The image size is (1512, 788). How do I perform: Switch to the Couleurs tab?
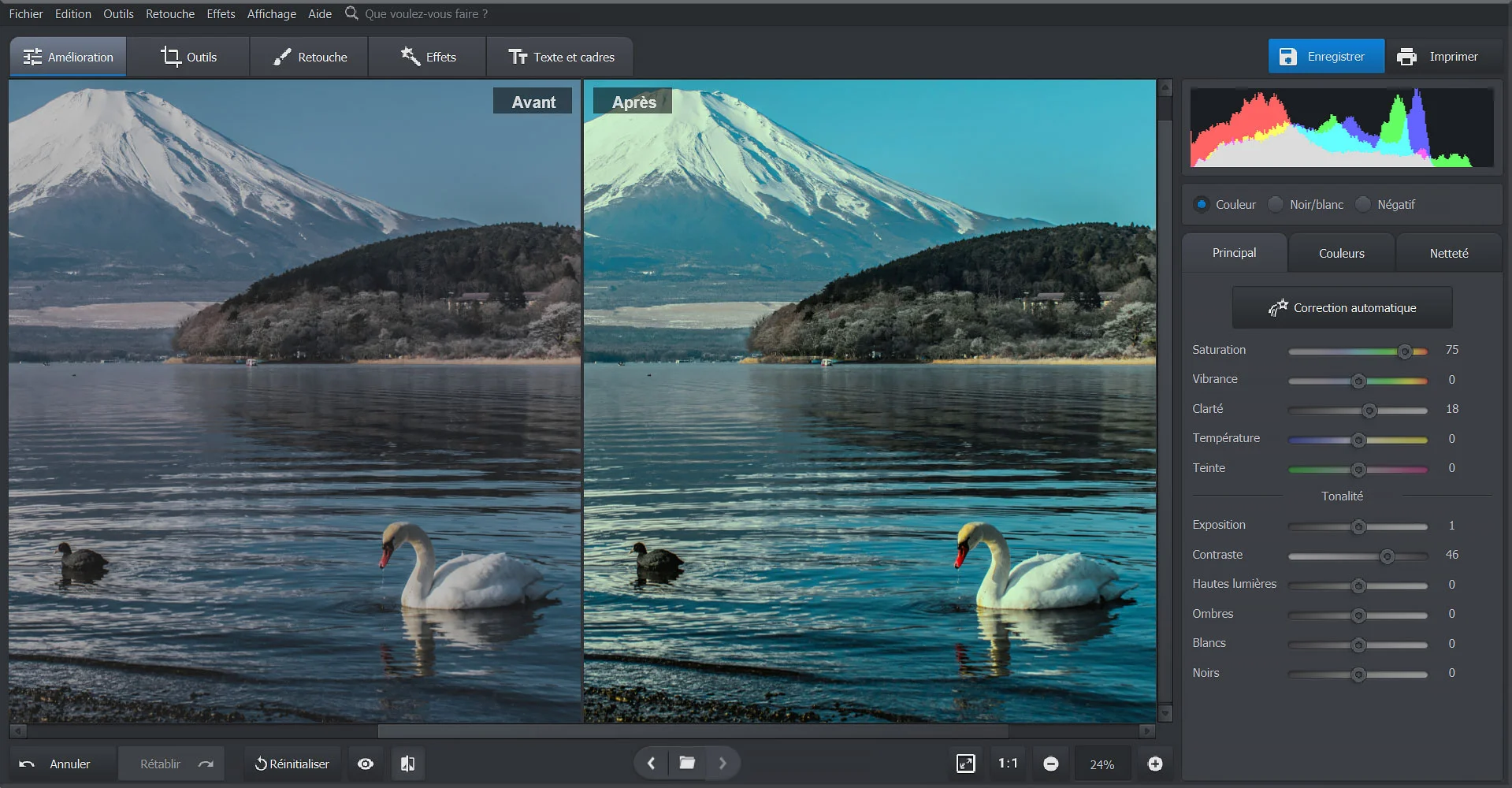(x=1342, y=253)
